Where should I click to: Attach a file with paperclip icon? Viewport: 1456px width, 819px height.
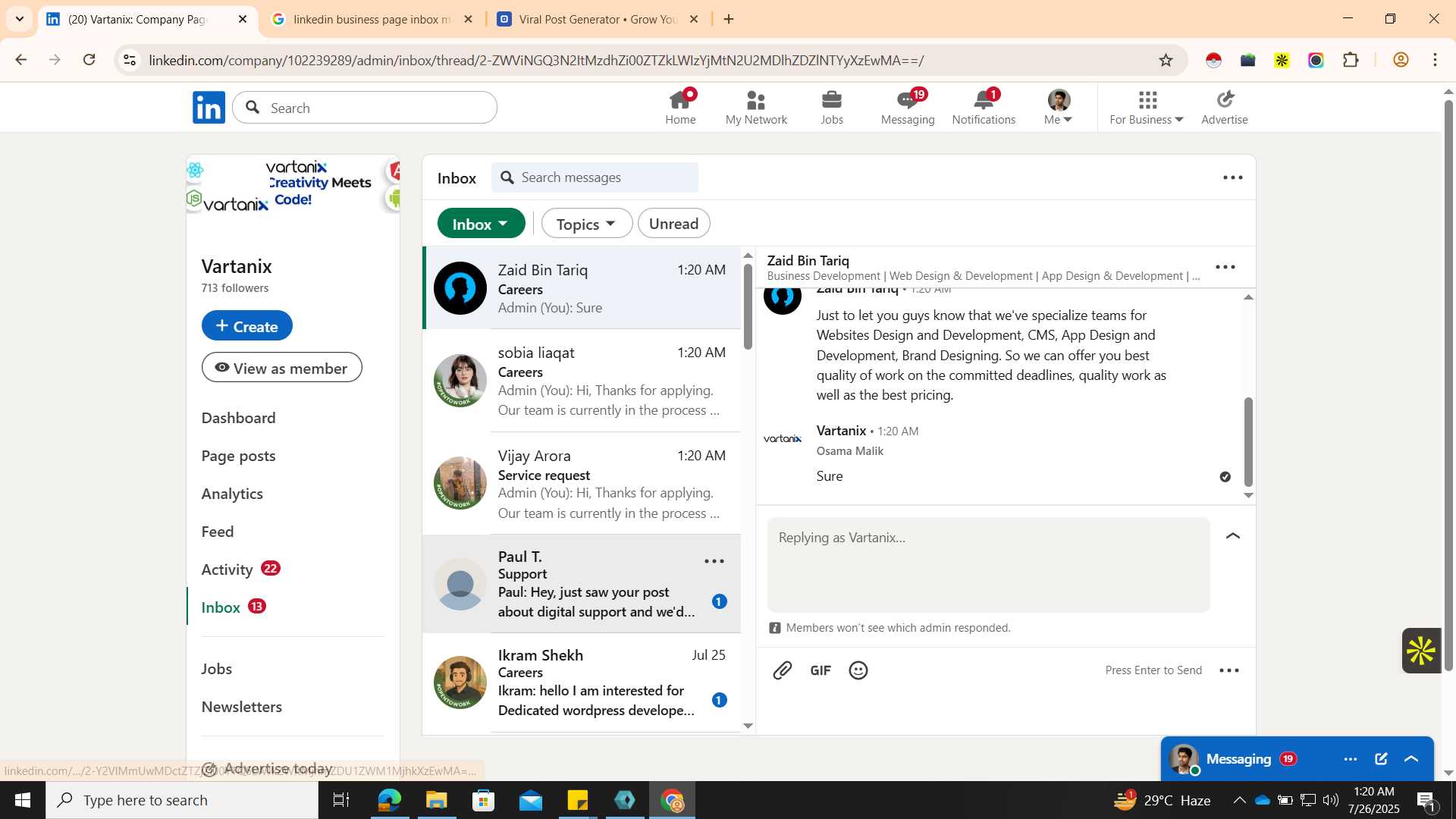point(782,670)
